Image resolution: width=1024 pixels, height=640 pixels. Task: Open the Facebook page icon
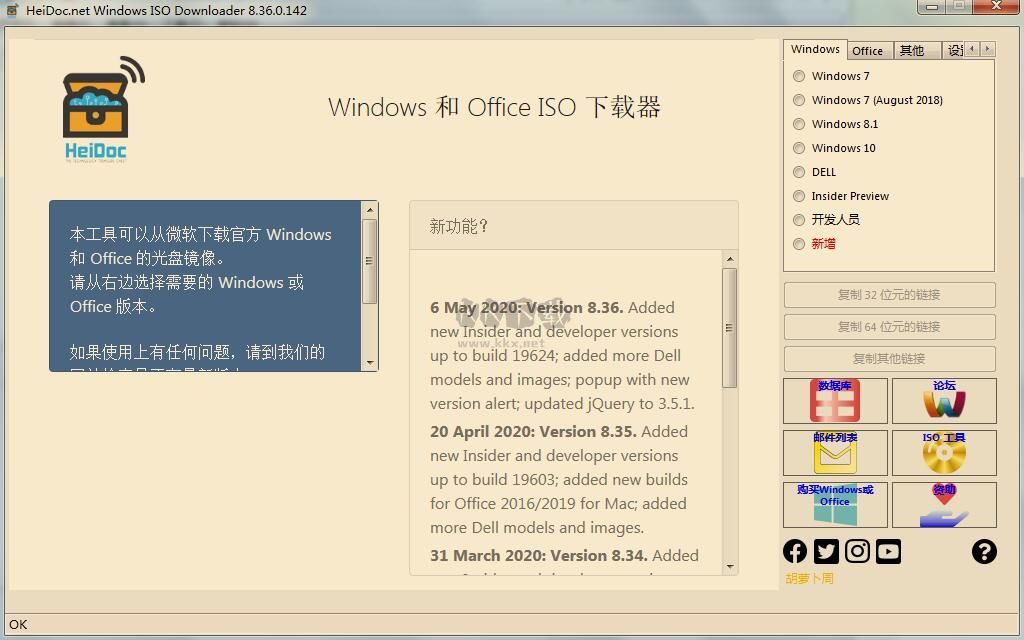point(795,552)
